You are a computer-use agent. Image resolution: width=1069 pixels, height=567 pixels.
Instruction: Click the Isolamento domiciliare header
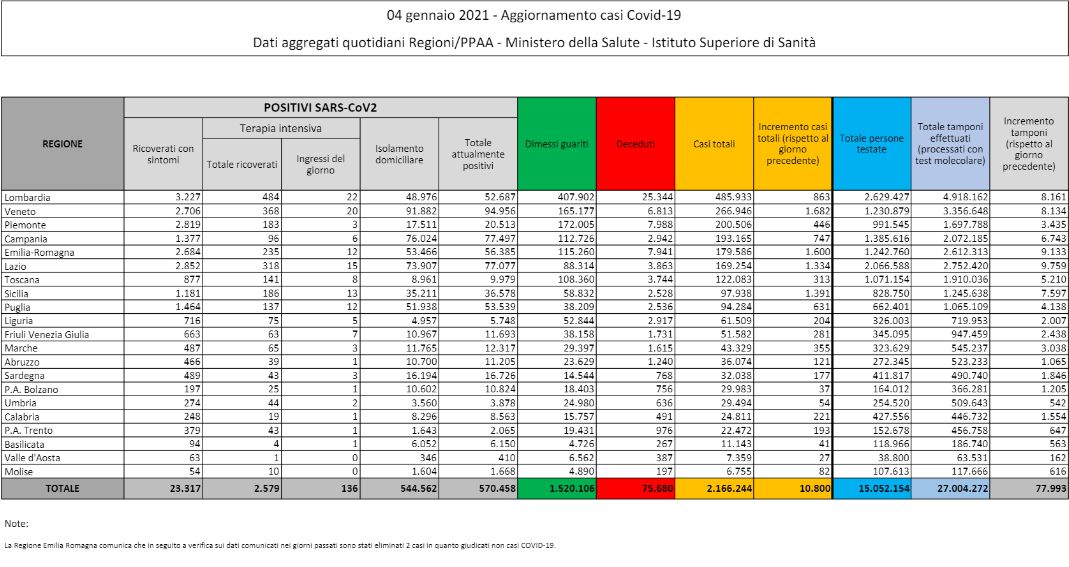pyautogui.click(x=400, y=154)
